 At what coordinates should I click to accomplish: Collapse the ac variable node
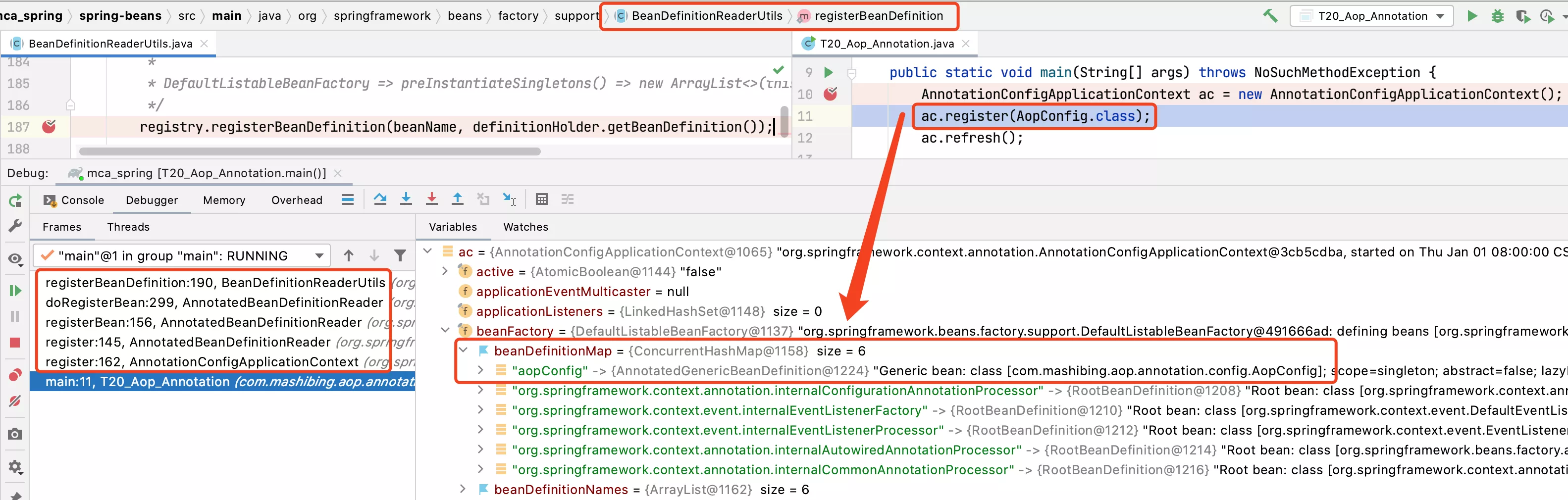(x=428, y=251)
